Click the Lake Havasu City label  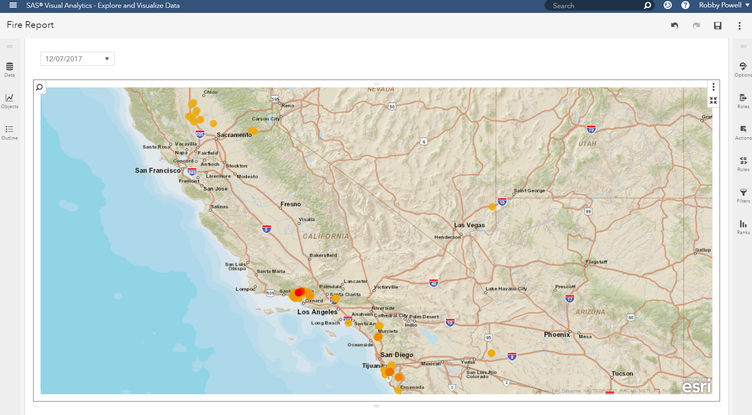coord(506,289)
